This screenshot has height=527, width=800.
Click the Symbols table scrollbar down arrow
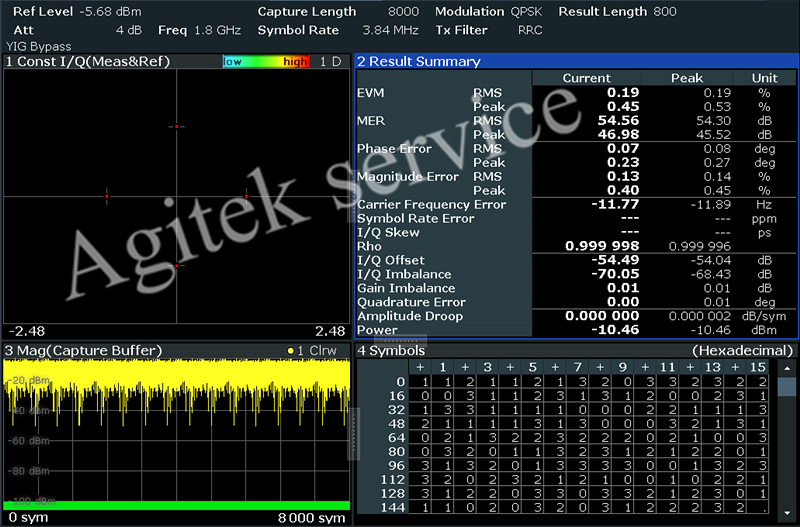coord(787,513)
